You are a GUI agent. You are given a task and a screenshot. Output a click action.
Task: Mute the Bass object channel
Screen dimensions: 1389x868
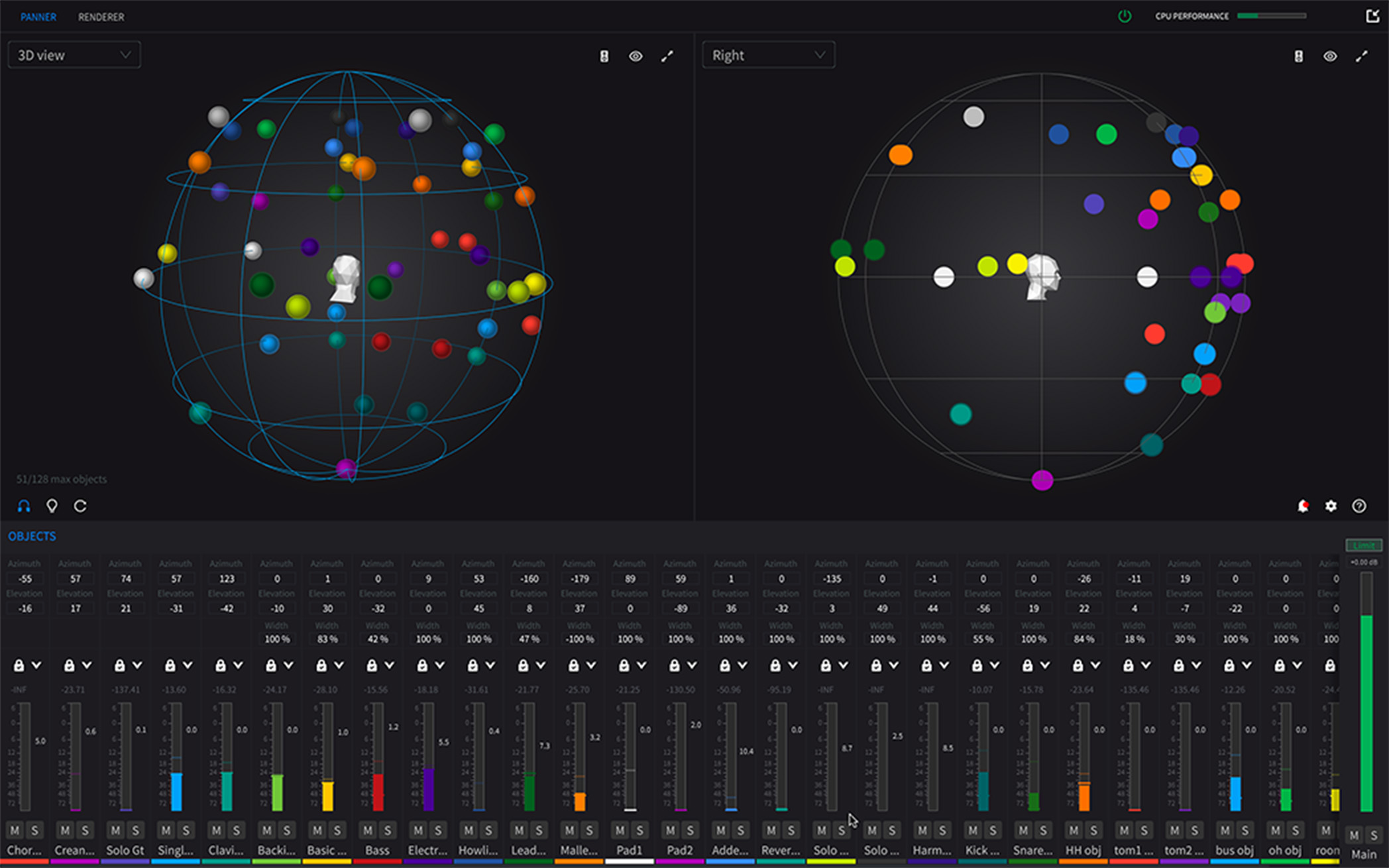click(x=367, y=830)
